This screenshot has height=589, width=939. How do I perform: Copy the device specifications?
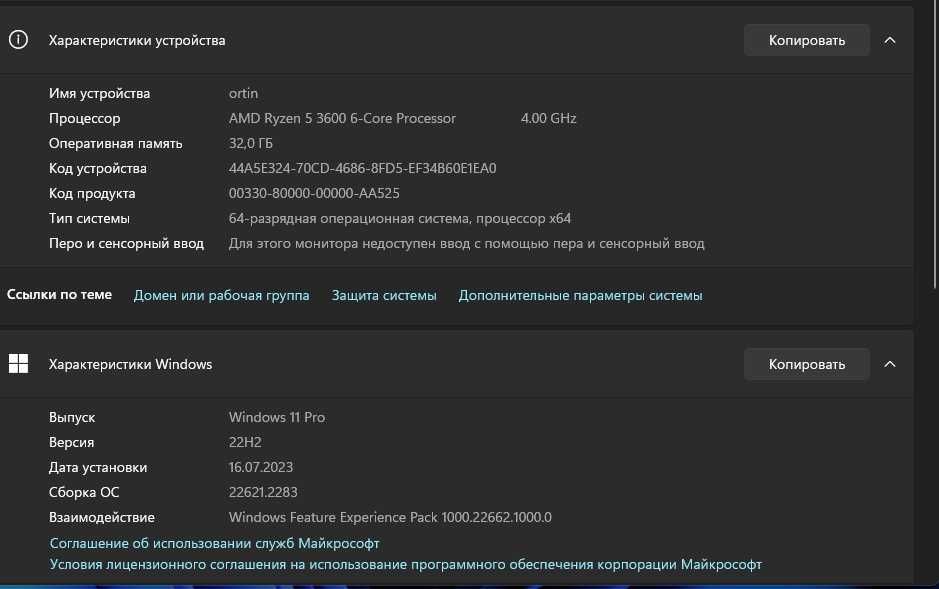[x=807, y=40]
